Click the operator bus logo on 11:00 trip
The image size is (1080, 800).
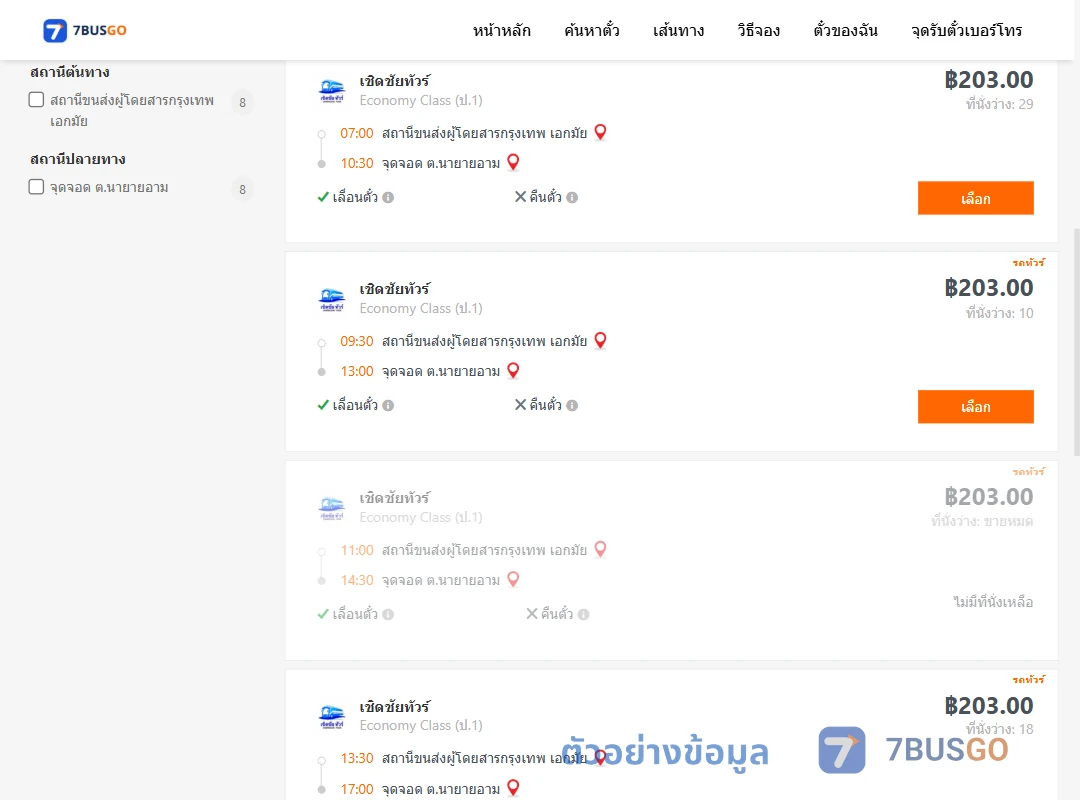pyautogui.click(x=332, y=508)
